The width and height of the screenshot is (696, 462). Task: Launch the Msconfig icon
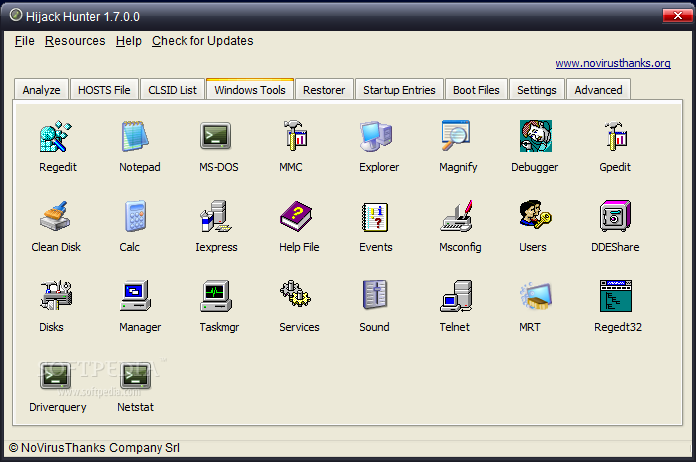(456, 216)
